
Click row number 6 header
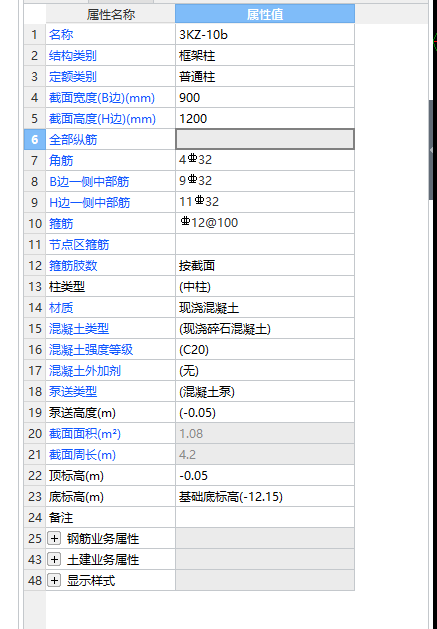pos(35,139)
